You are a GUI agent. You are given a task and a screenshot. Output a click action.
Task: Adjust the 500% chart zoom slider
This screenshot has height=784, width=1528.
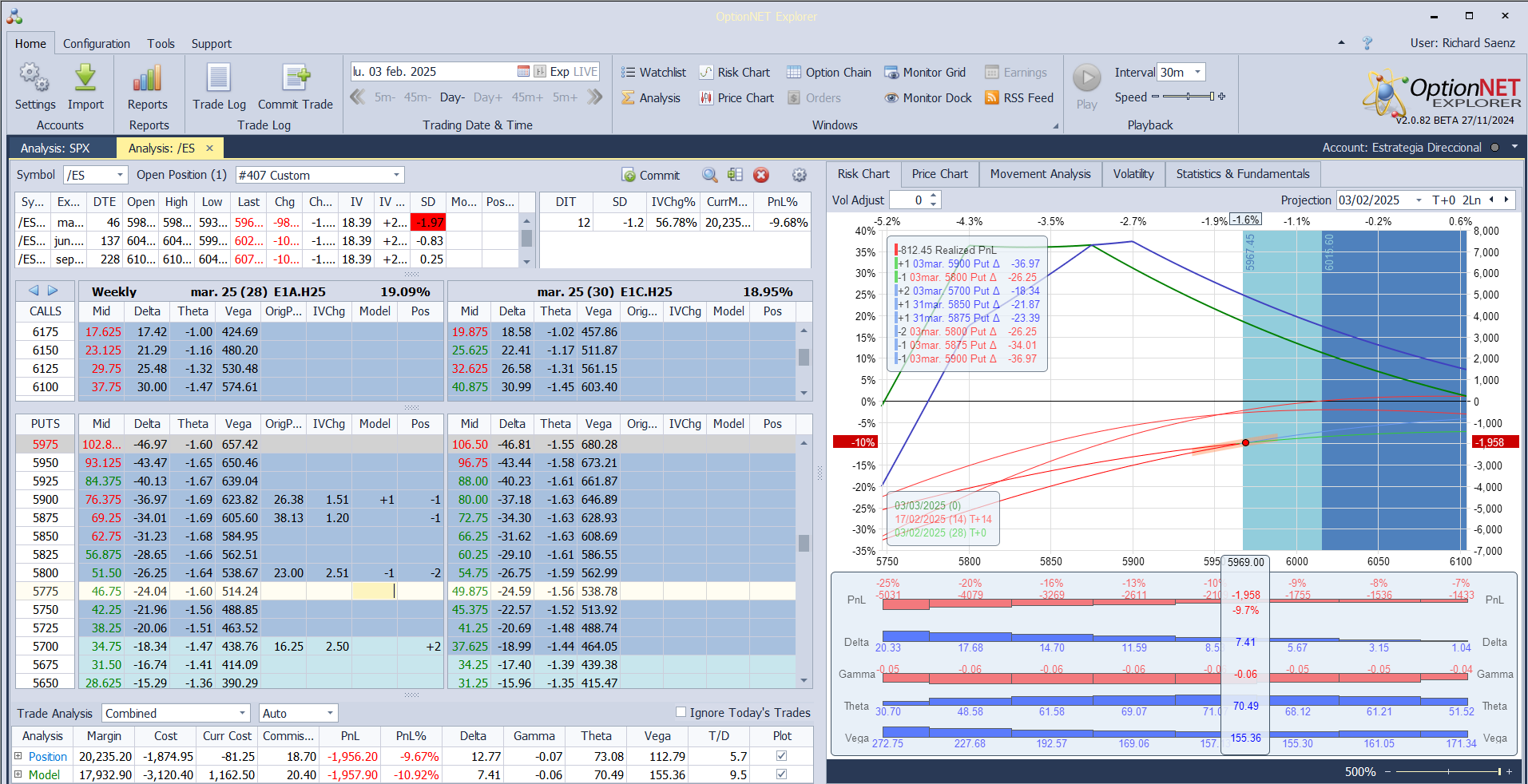click(x=1449, y=771)
